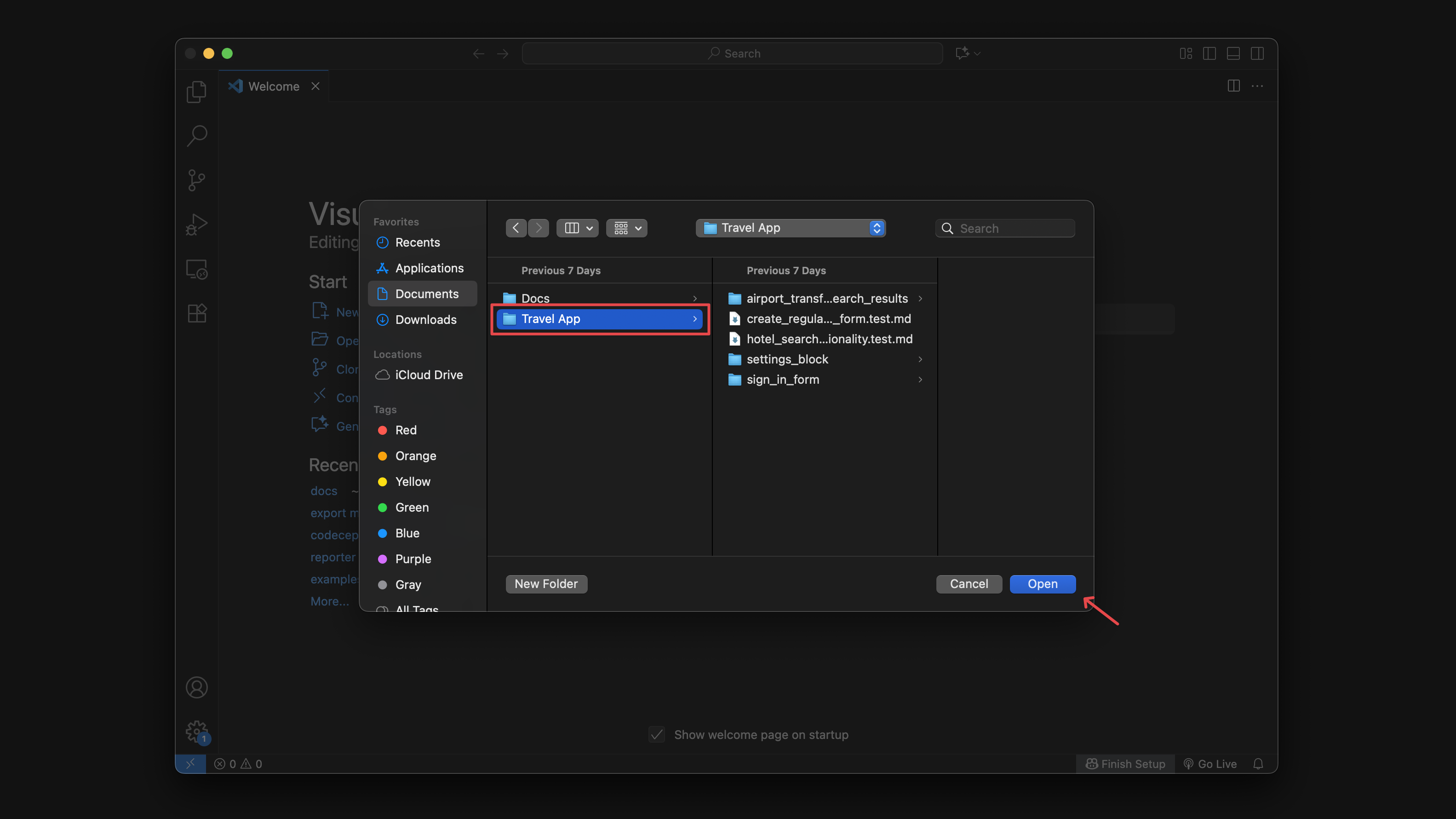Select the Red tag swatch
The image size is (1456, 819).
383,430
